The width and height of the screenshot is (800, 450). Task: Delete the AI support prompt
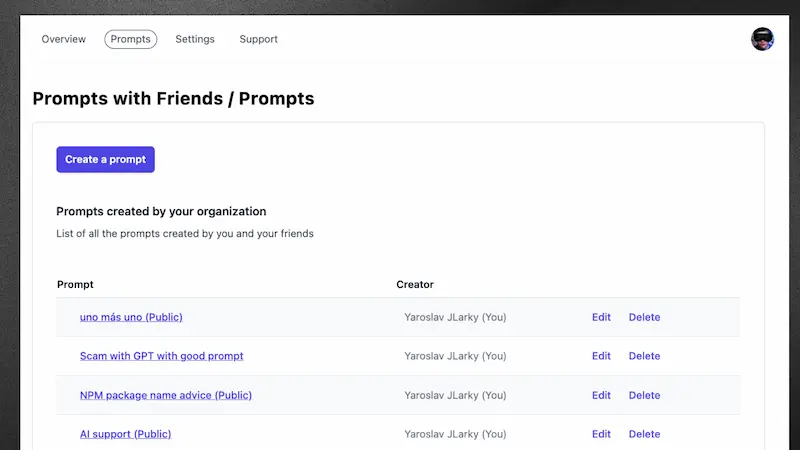click(644, 434)
